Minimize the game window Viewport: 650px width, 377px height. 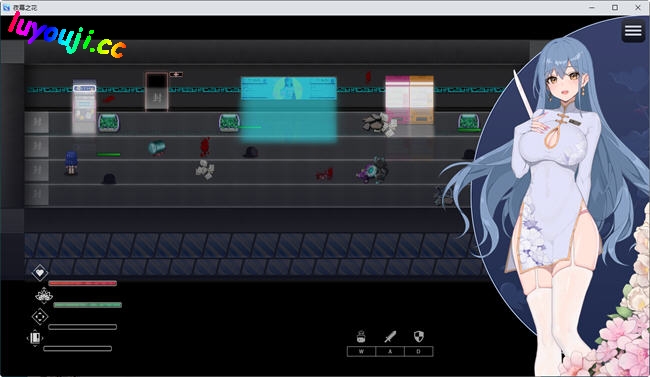(x=592, y=7)
